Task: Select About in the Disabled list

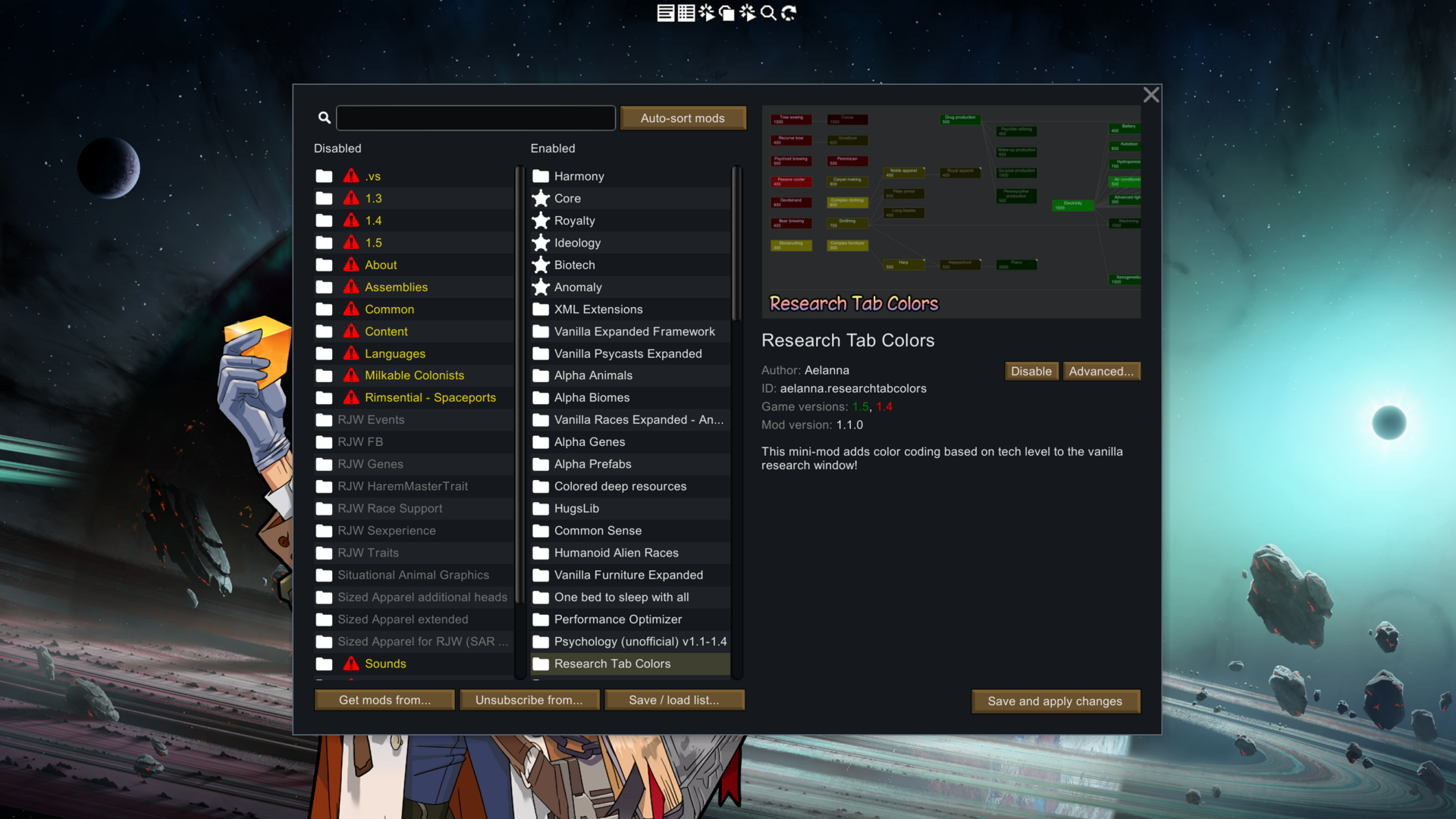Action: point(414,265)
